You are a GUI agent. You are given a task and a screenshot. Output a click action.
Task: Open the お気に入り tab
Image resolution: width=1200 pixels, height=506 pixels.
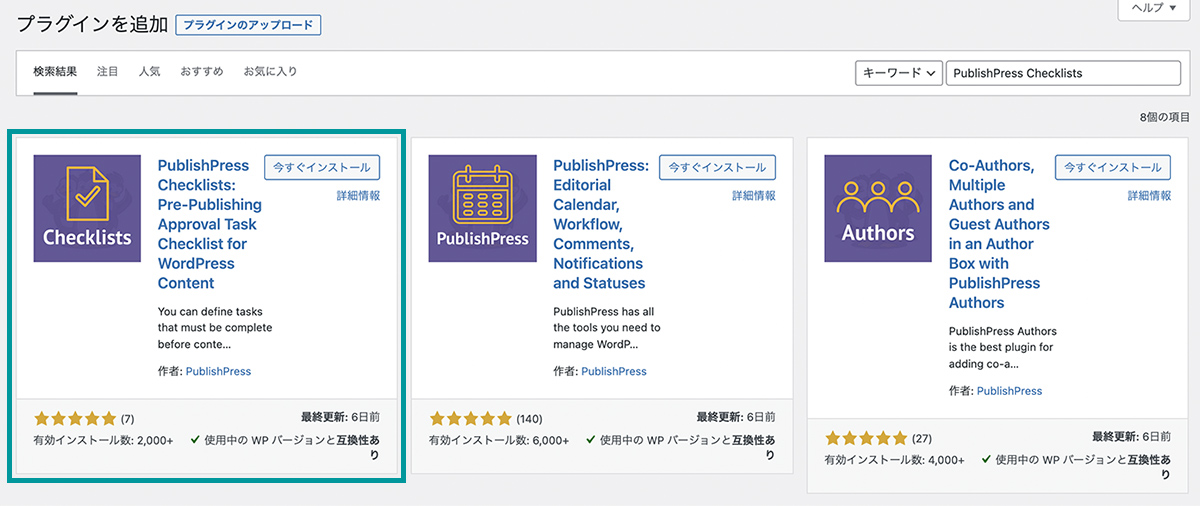point(270,72)
